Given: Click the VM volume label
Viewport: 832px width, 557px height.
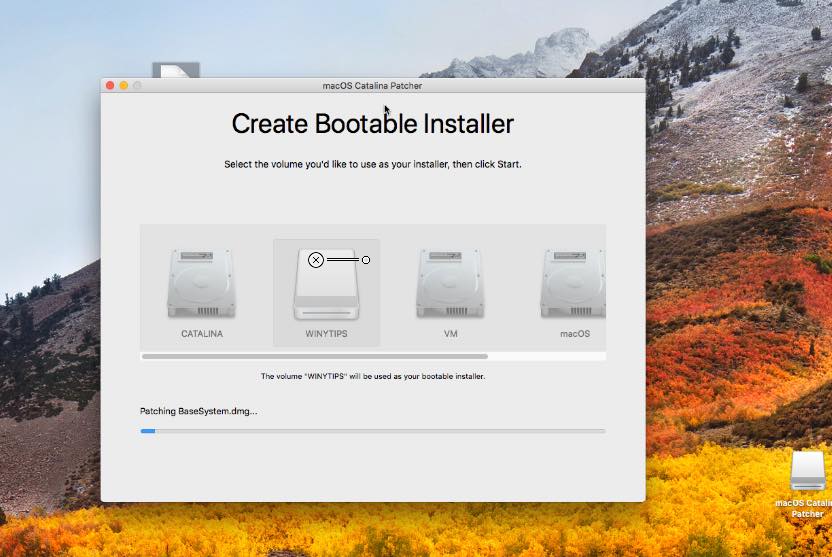Looking at the screenshot, I should [x=450, y=334].
